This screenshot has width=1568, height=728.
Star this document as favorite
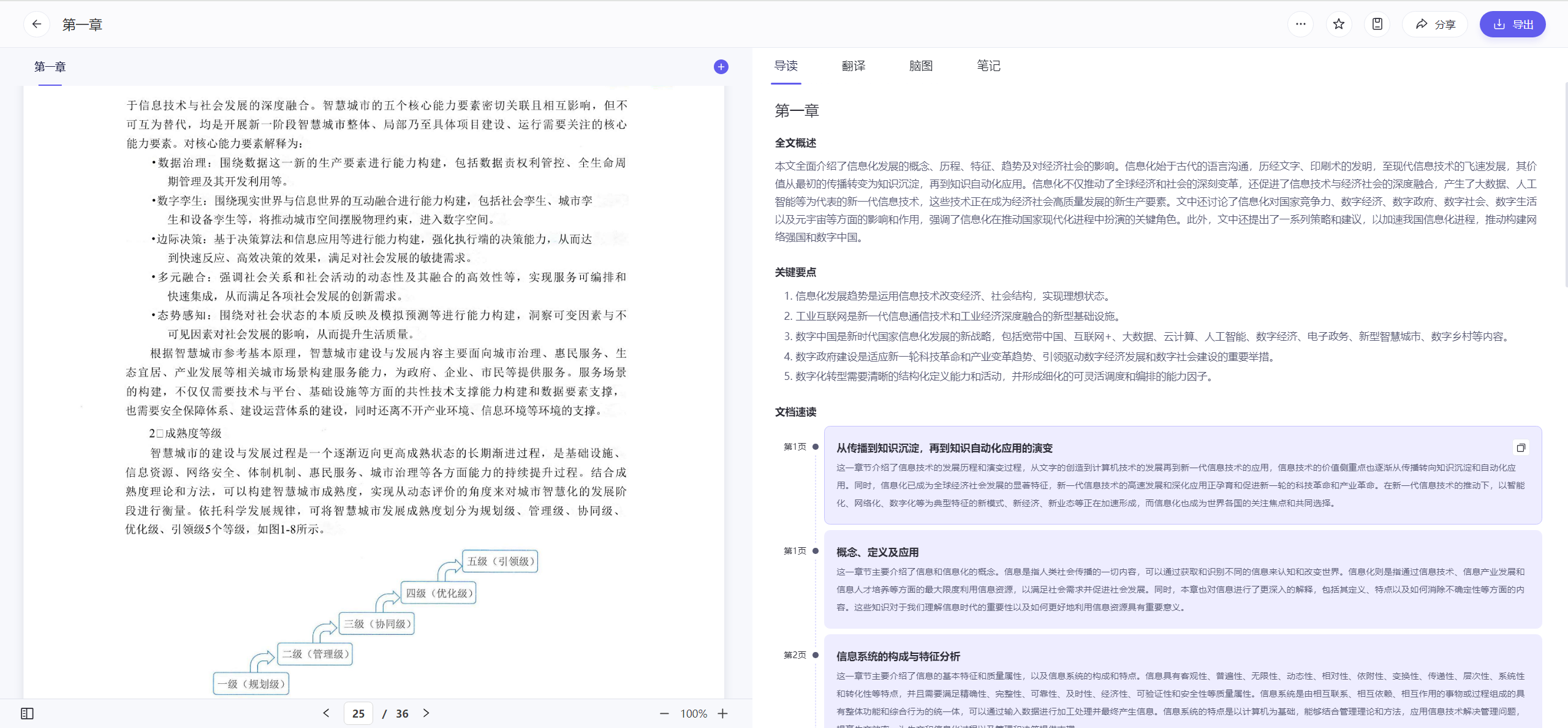coord(1339,25)
